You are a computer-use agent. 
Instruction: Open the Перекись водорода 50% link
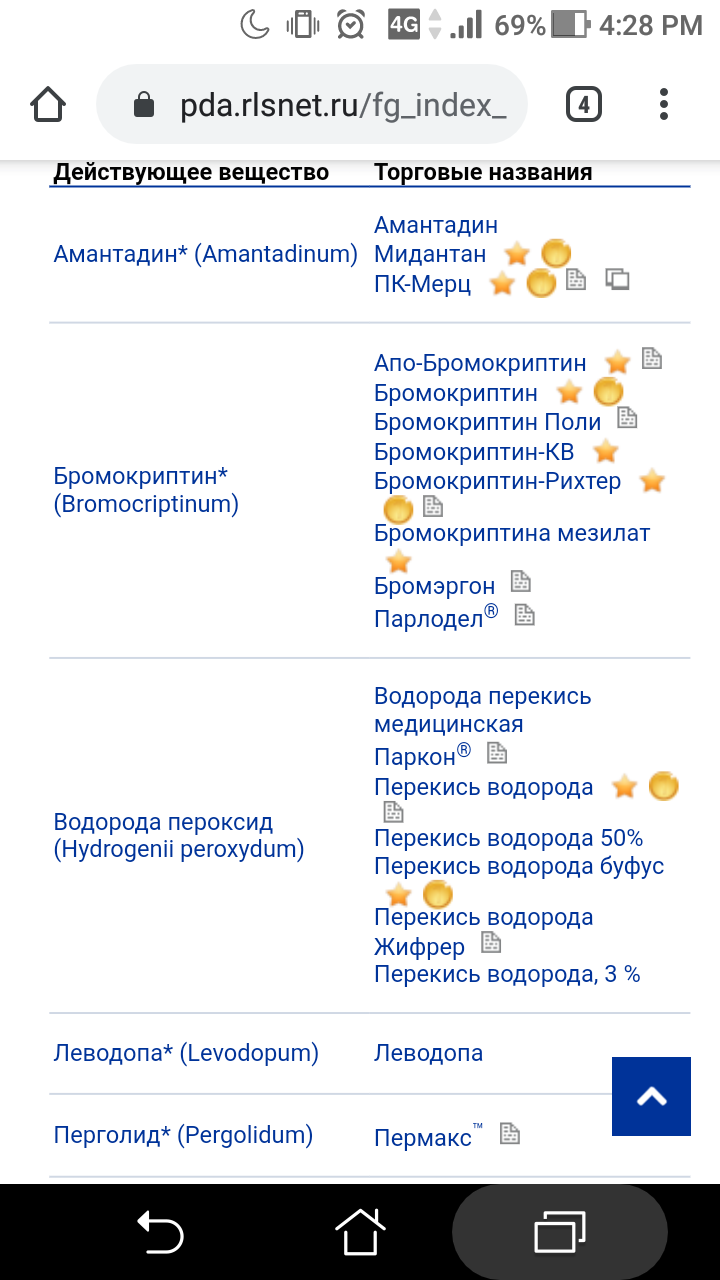(509, 838)
